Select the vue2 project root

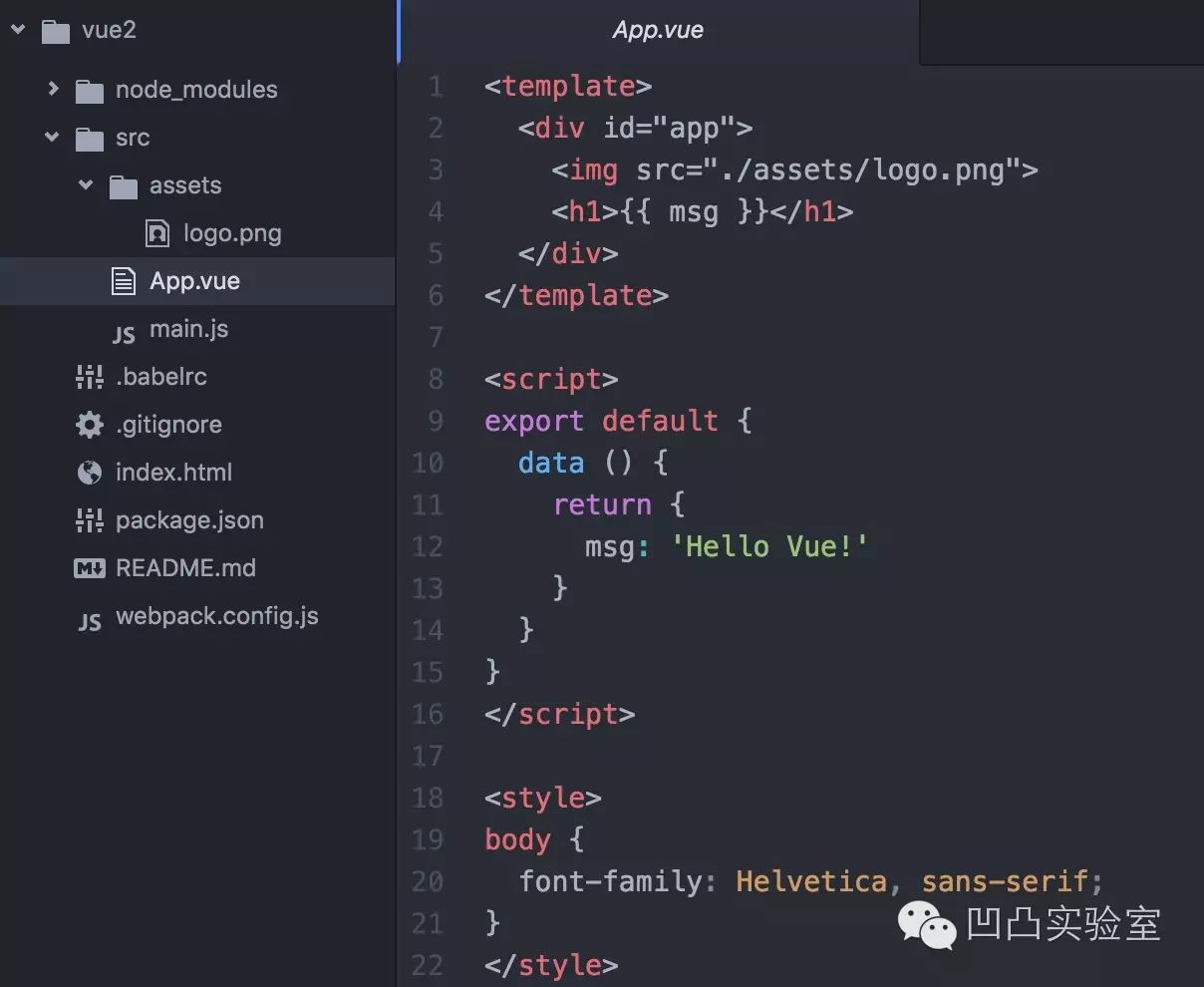click(109, 30)
